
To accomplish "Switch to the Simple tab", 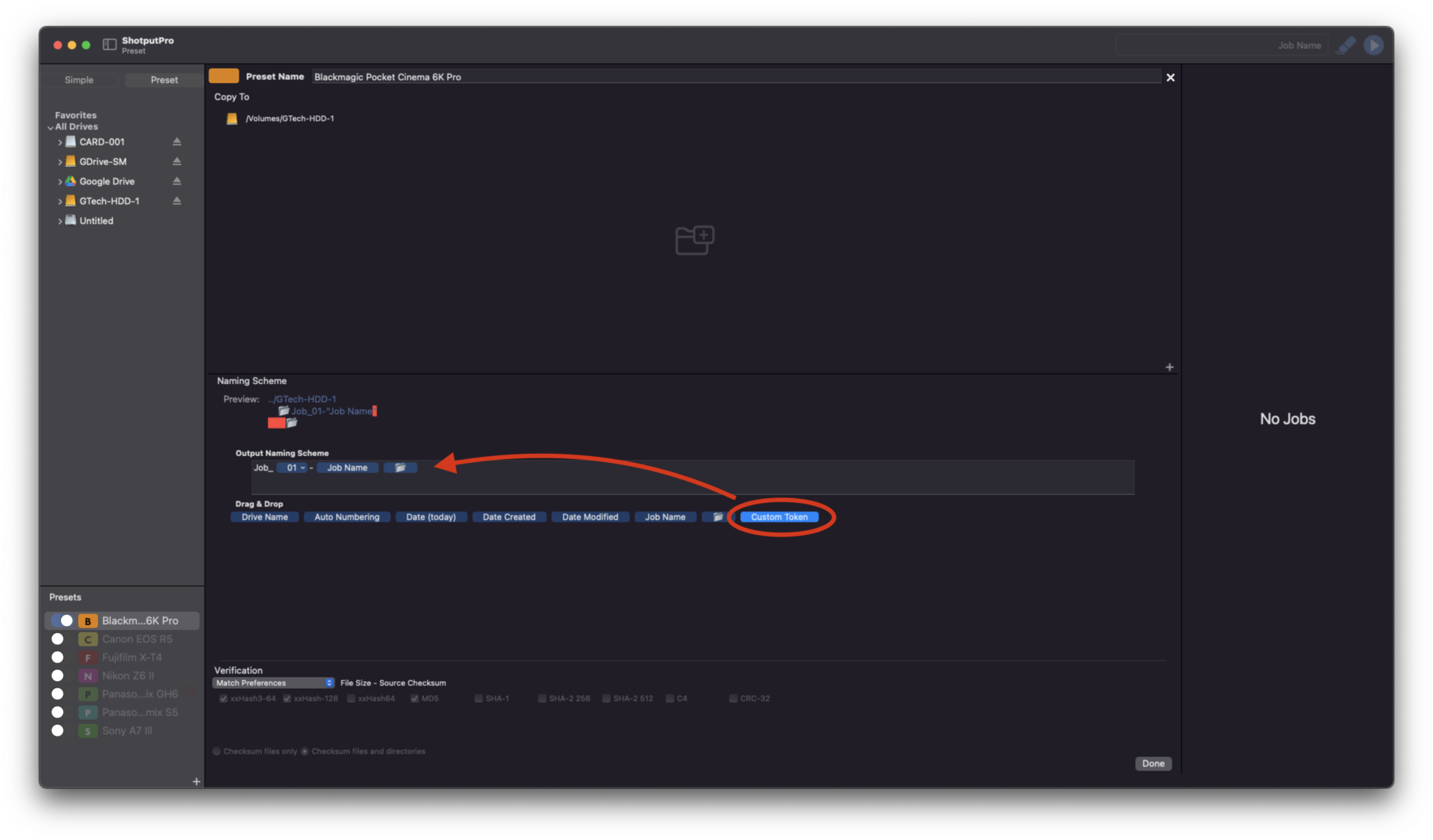I will coord(79,80).
